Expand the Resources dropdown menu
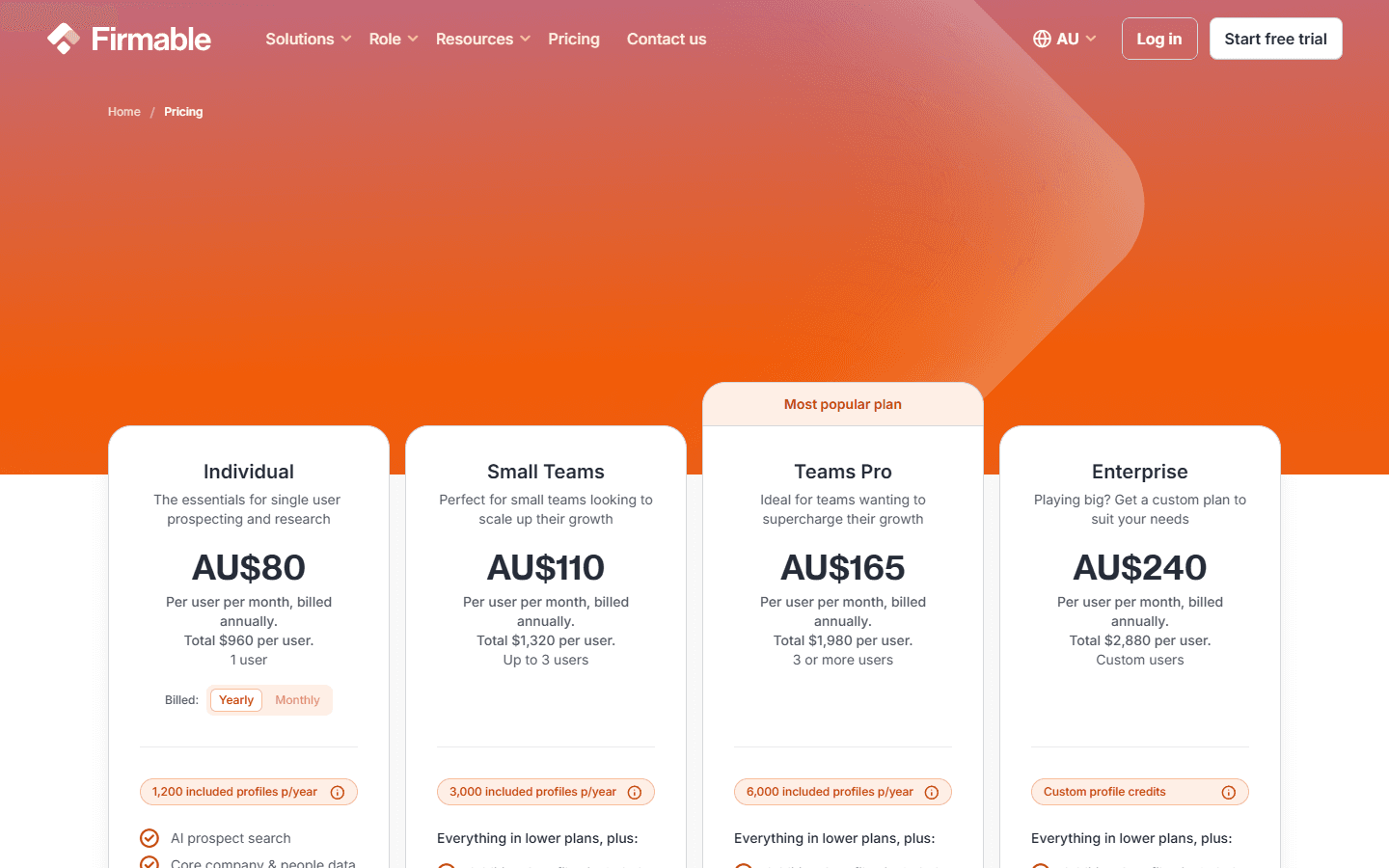Image resolution: width=1389 pixels, height=868 pixels. [475, 39]
